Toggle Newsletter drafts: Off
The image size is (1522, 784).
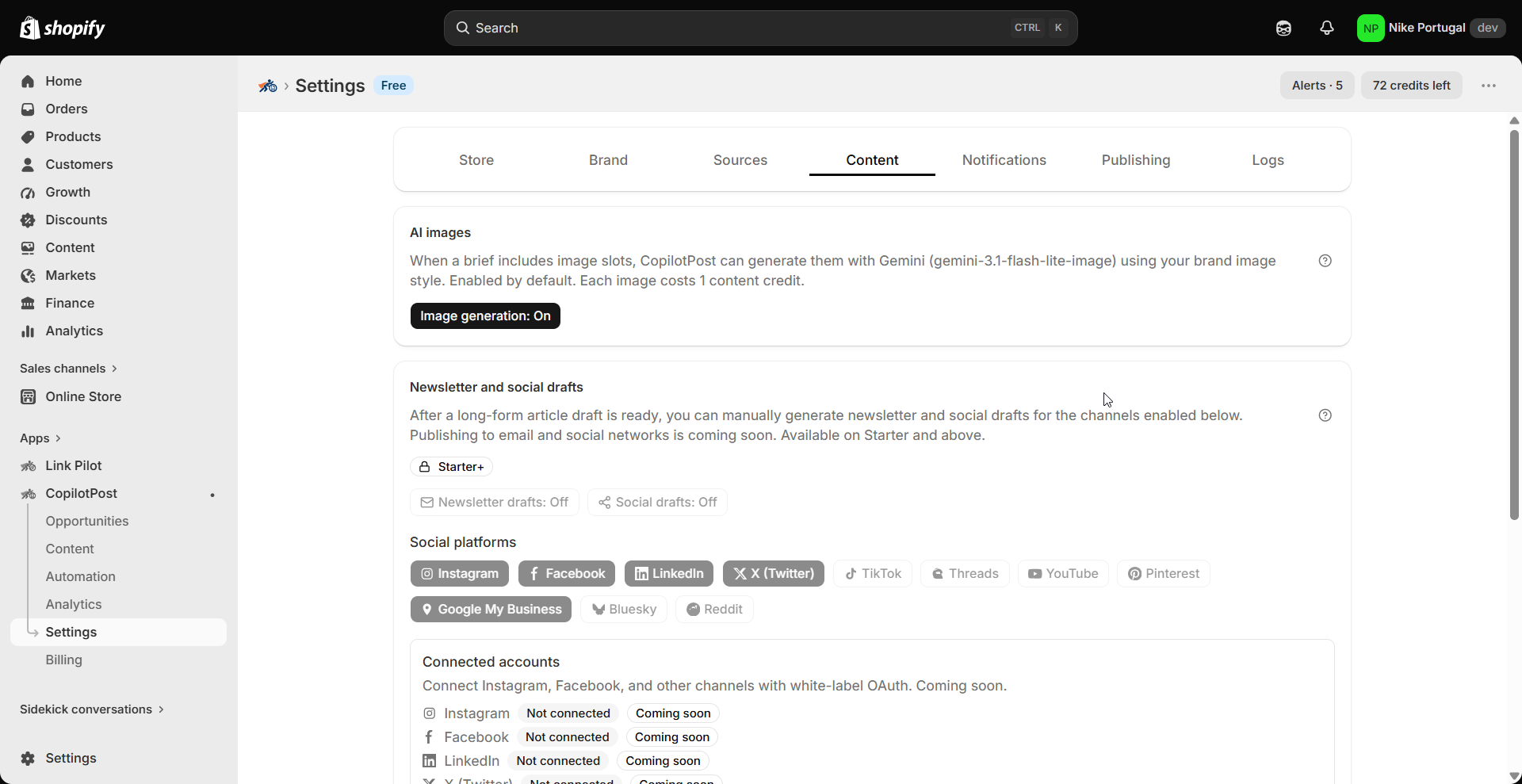tap(494, 502)
